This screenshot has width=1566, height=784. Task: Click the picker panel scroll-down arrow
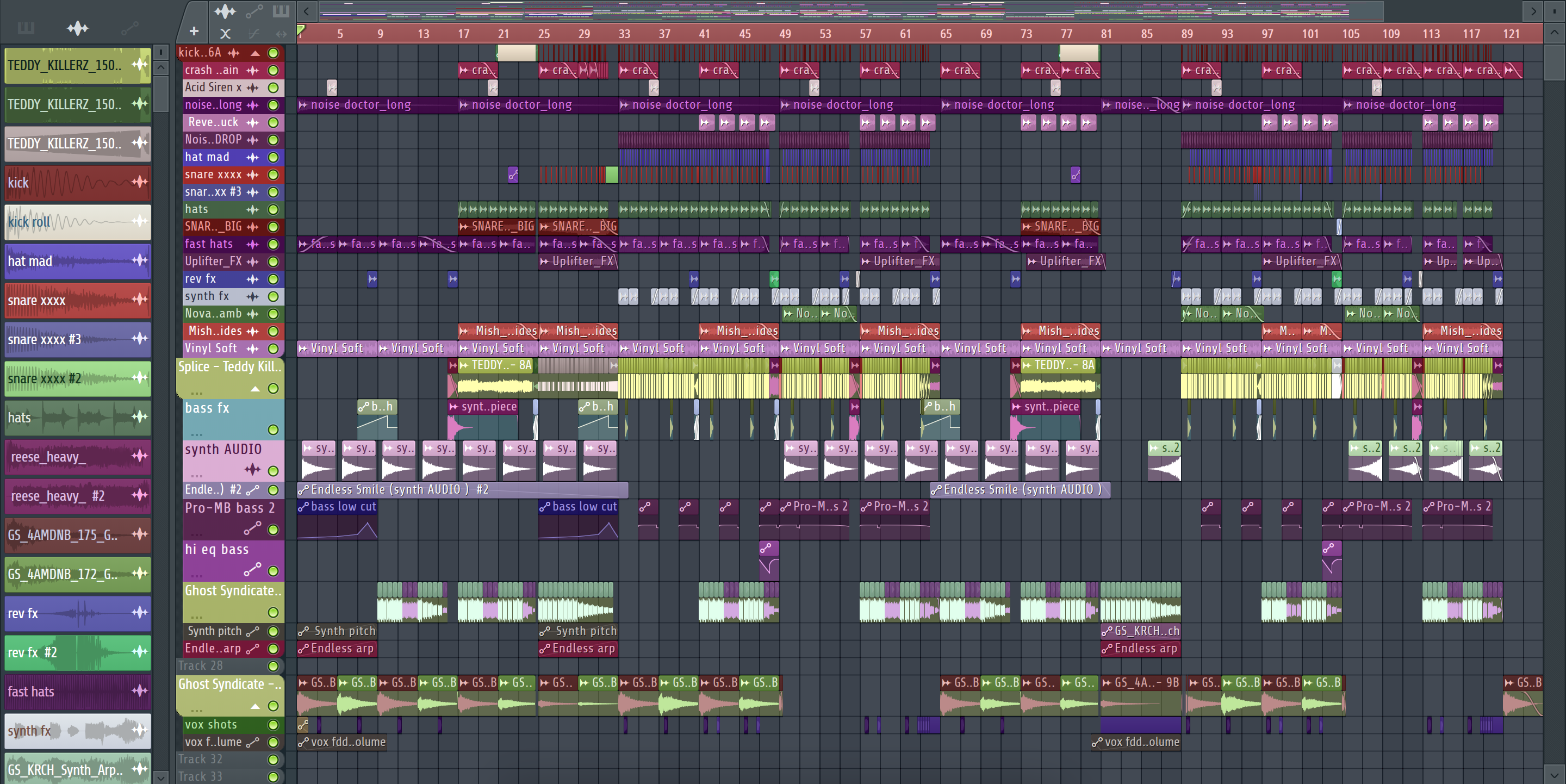[x=160, y=777]
